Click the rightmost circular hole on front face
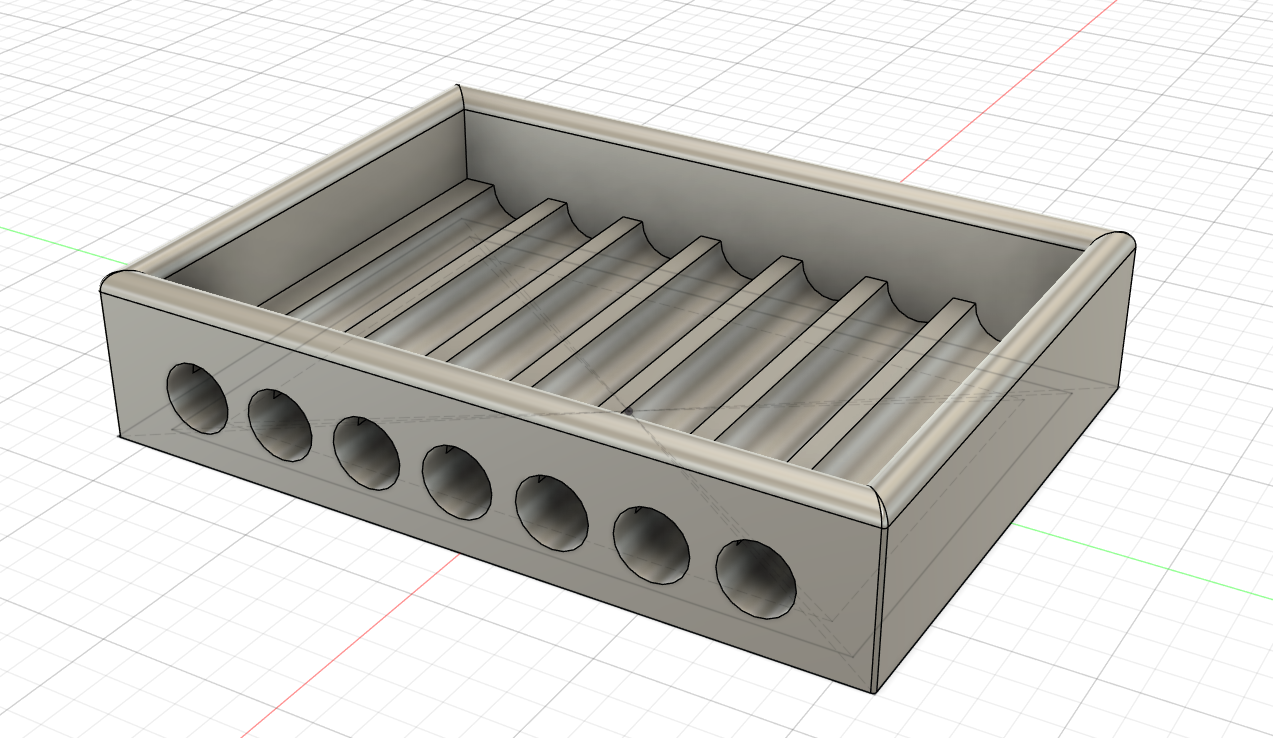The image size is (1273, 738). (756, 579)
